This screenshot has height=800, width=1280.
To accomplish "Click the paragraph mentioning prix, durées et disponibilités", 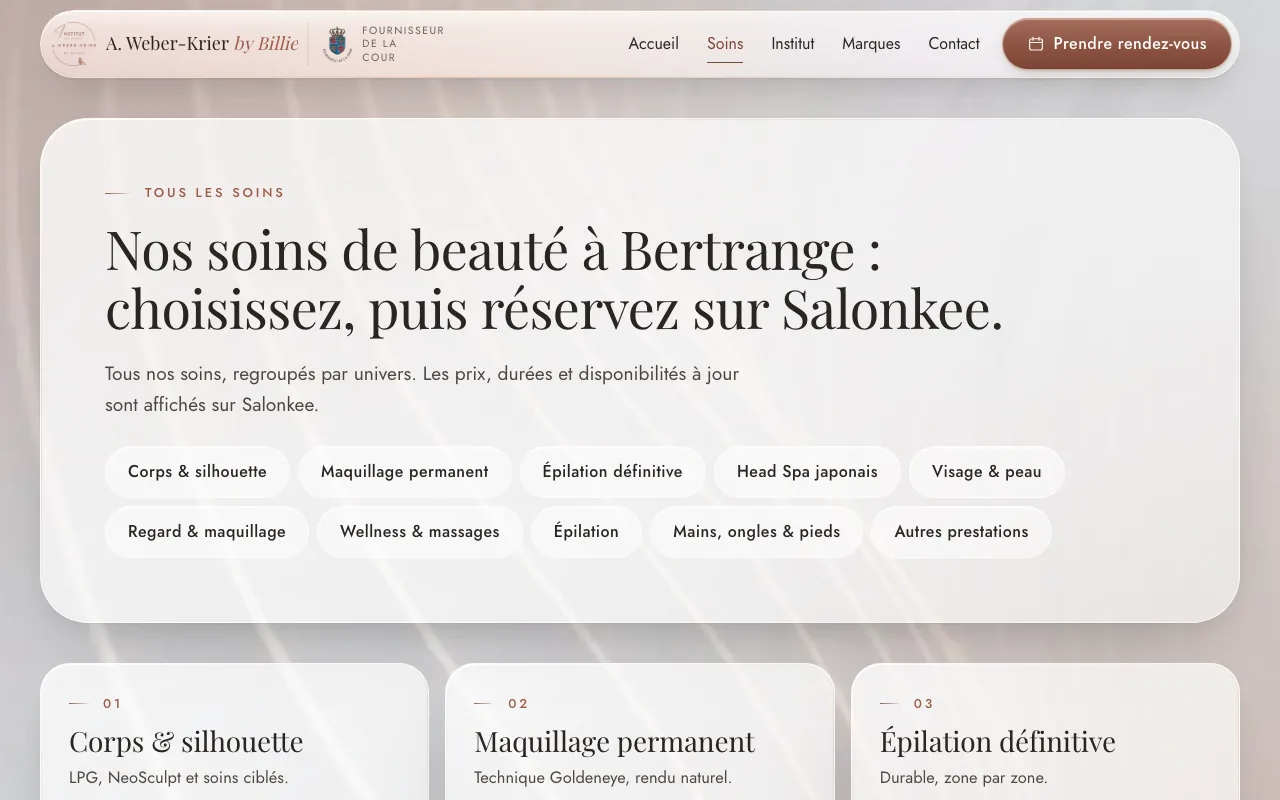I will click(422, 389).
